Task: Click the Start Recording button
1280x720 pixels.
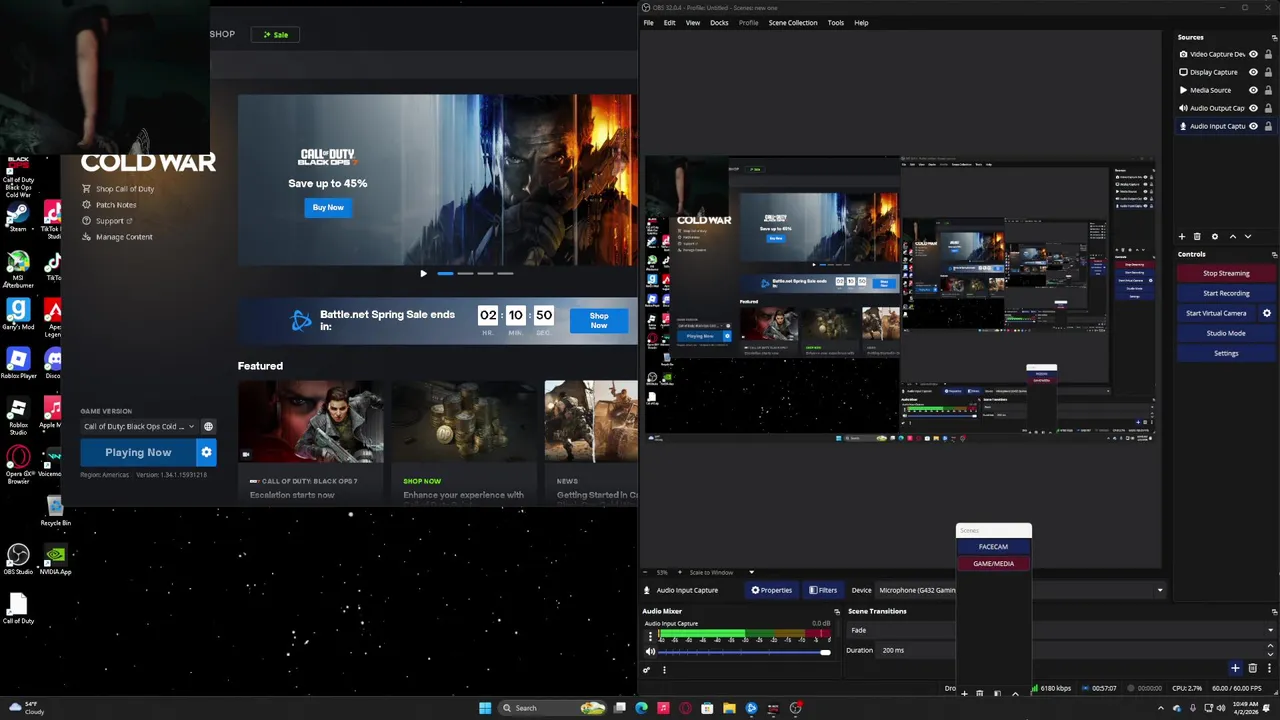Action: (1226, 293)
